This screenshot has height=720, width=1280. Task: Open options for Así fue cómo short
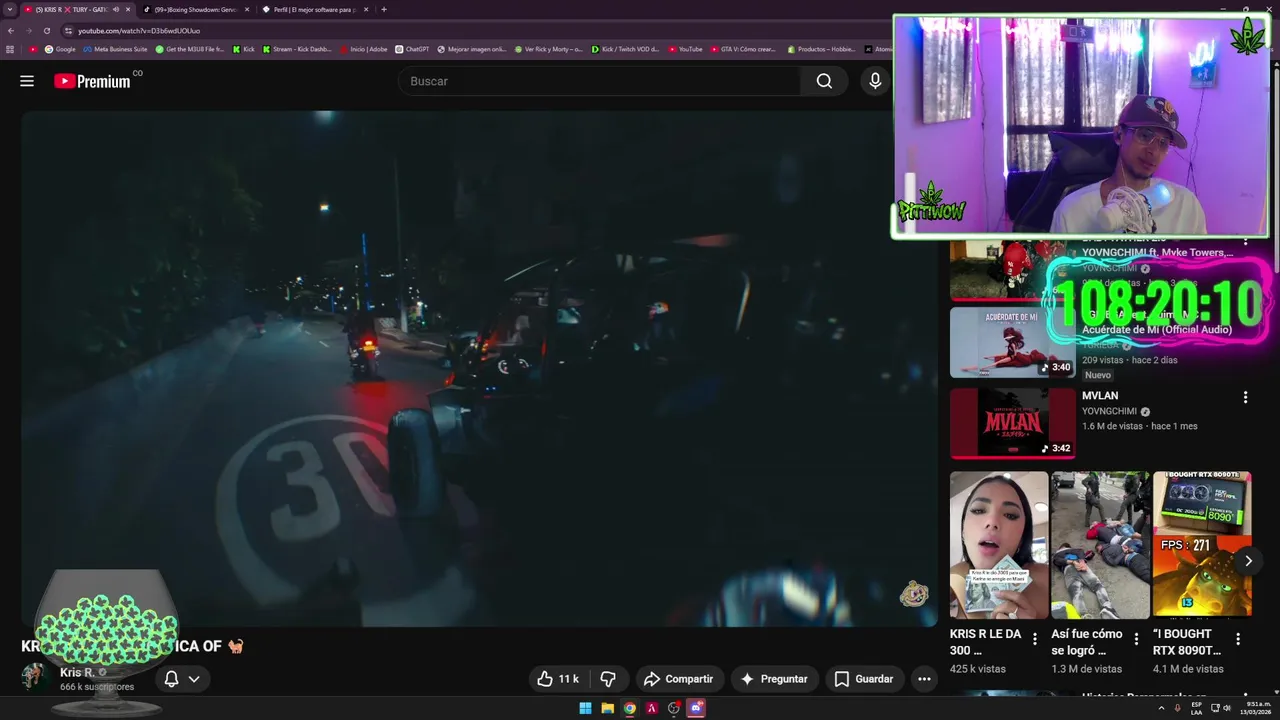(1137, 639)
